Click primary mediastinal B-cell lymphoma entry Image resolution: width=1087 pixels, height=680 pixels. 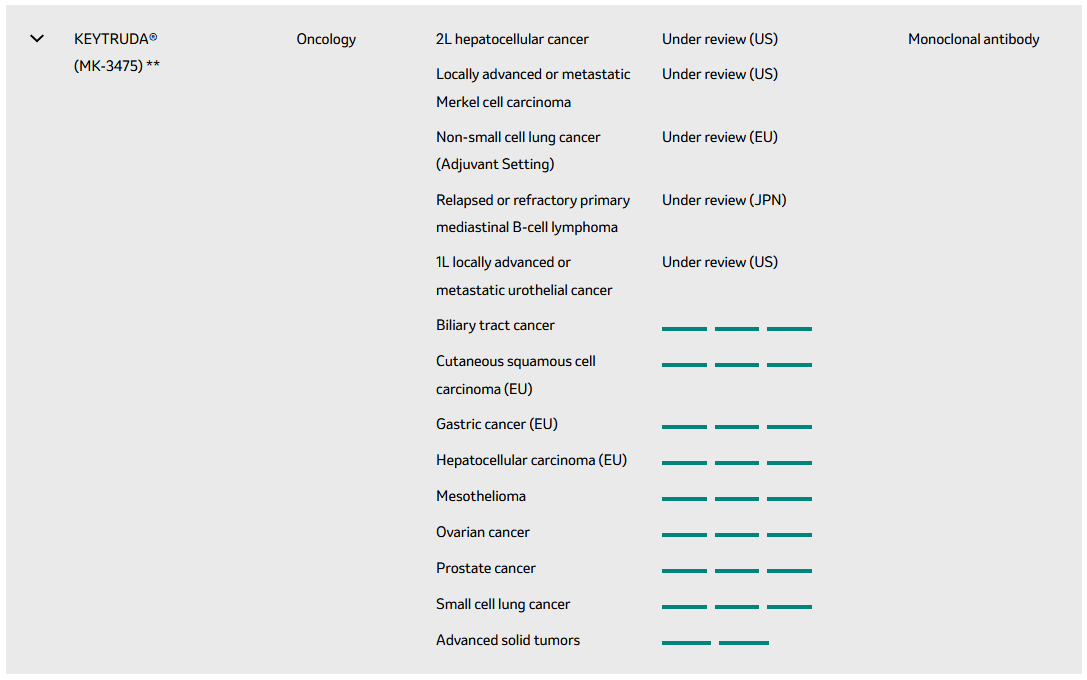[532, 213]
